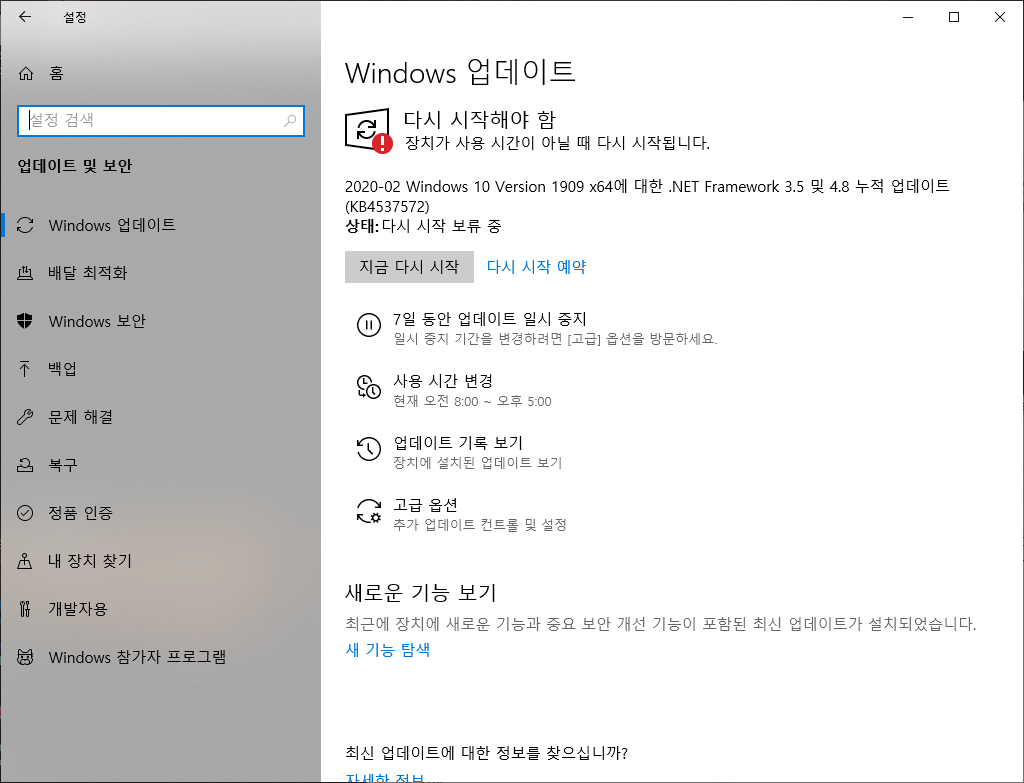Open 사용 시간 변경 option
Image resolution: width=1024 pixels, height=783 pixels.
click(x=443, y=381)
